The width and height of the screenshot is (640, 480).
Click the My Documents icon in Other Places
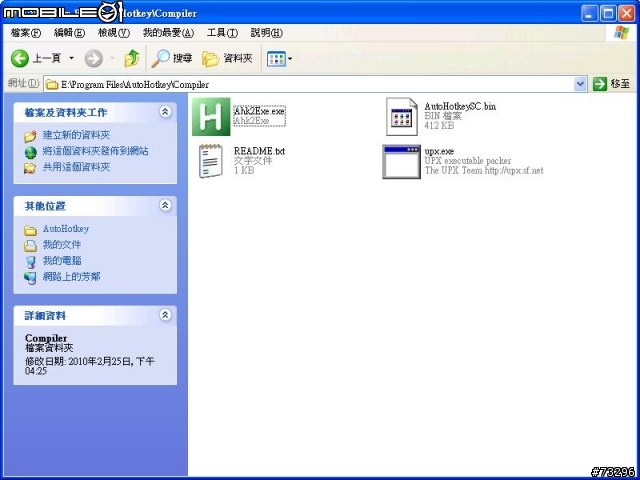click(x=30, y=246)
